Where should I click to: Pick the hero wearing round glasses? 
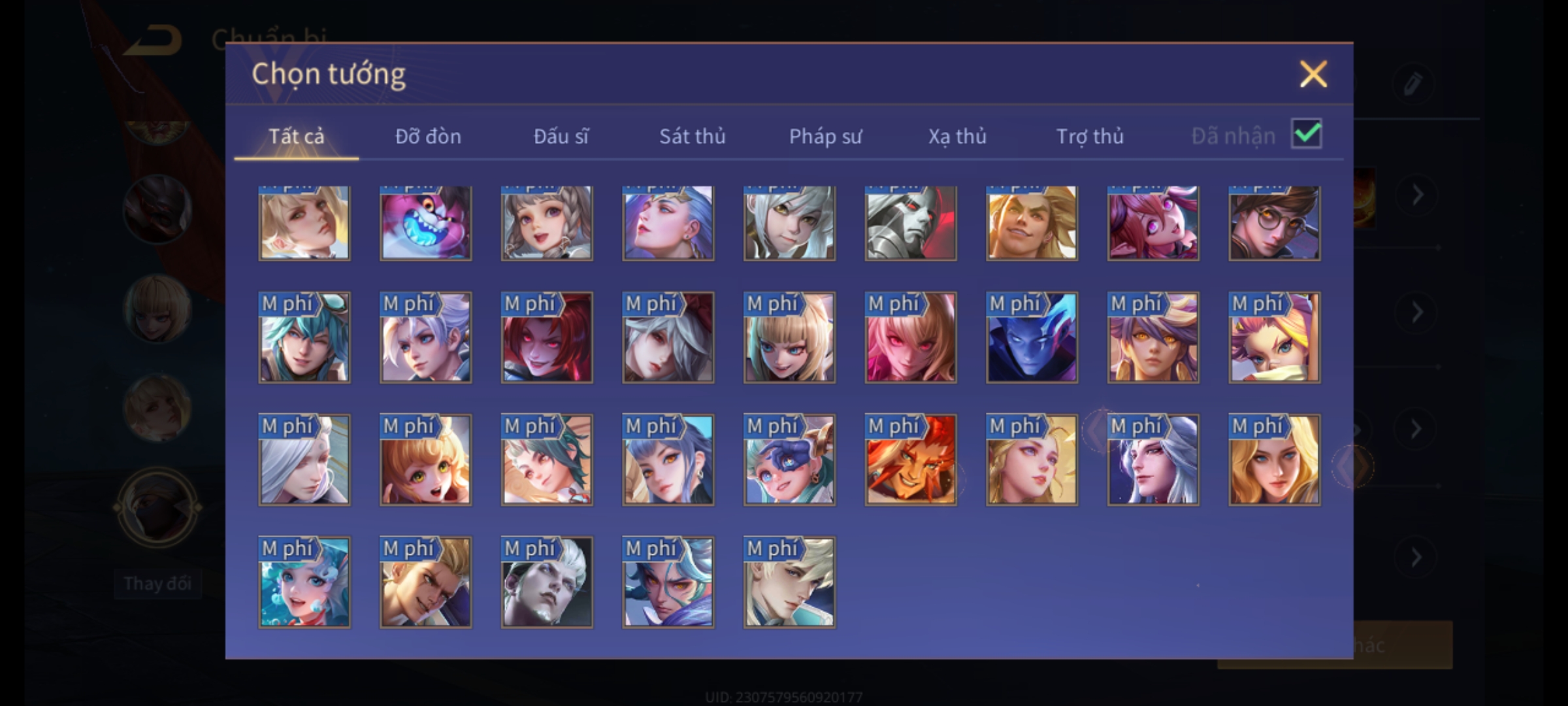click(1274, 223)
